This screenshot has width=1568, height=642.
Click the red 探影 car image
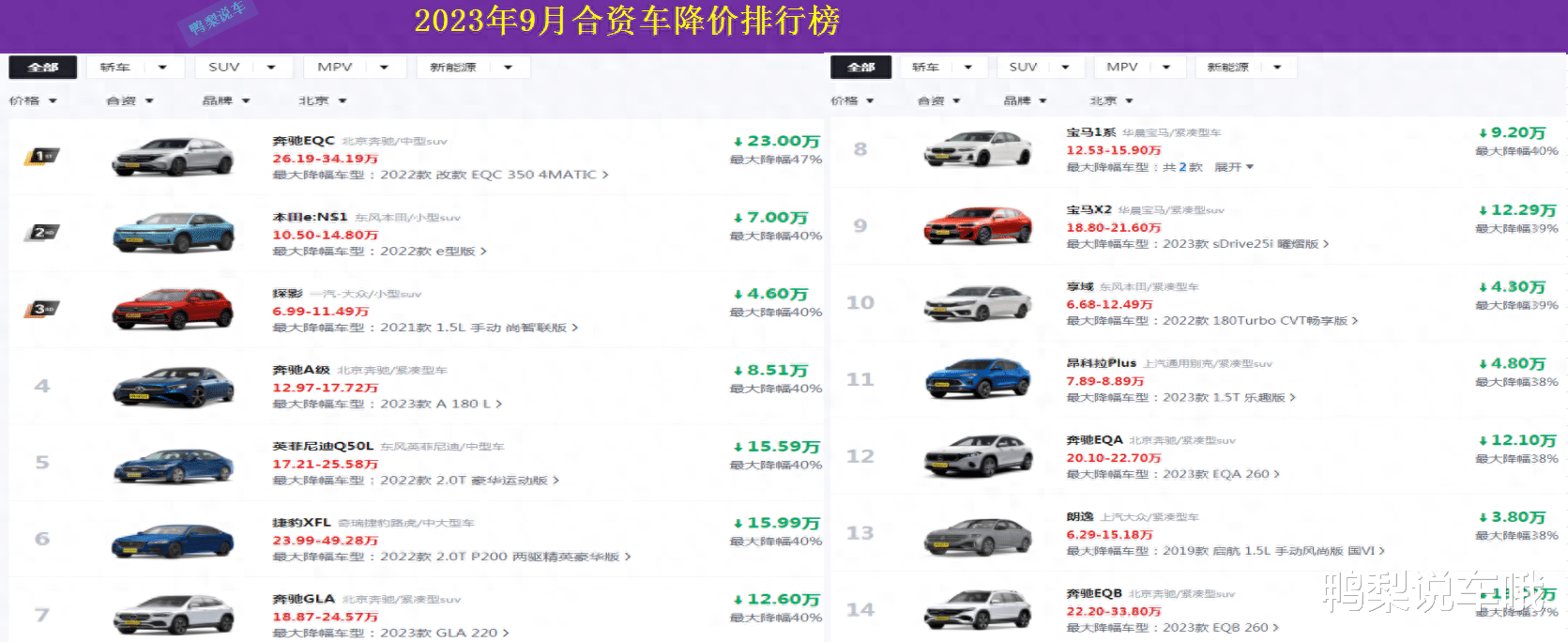[173, 309]
